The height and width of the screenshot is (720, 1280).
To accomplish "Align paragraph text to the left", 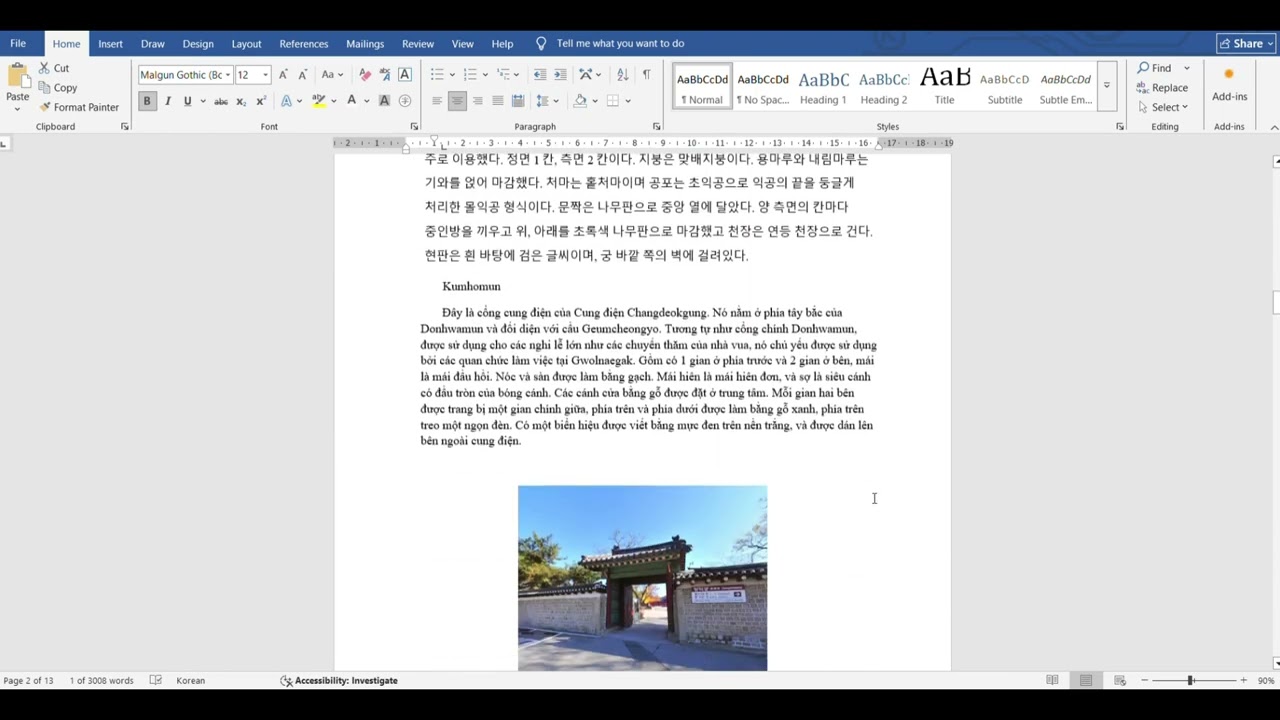I will coord(437,101).
